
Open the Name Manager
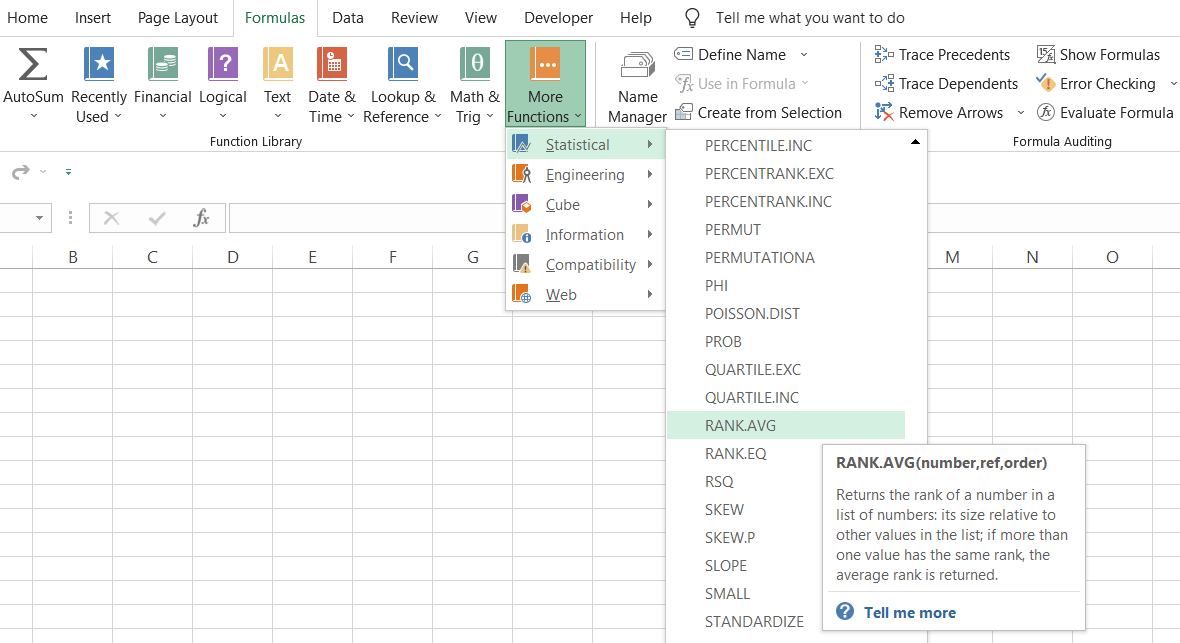637,84
